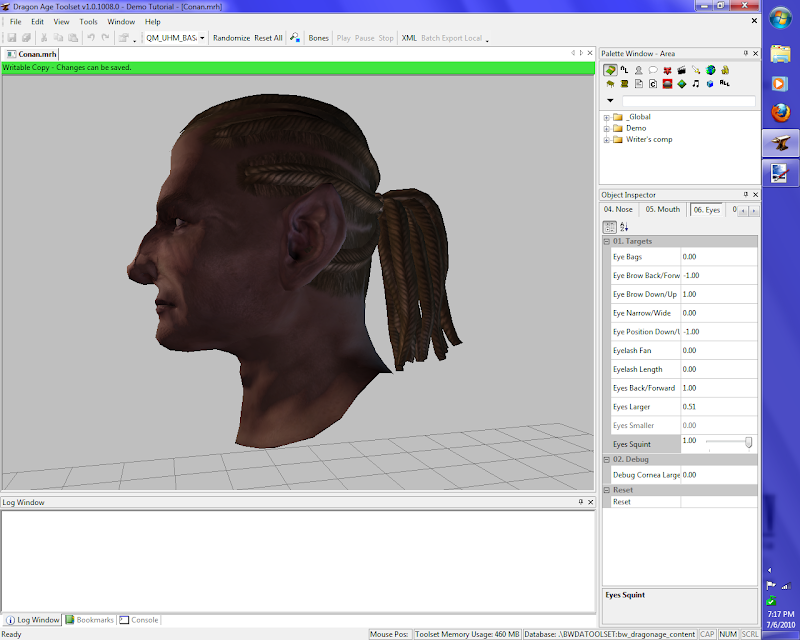Select the character silhouette palette icon
Image resolution: width=800 pixels, height=640 pixels.
pos(638,70)
